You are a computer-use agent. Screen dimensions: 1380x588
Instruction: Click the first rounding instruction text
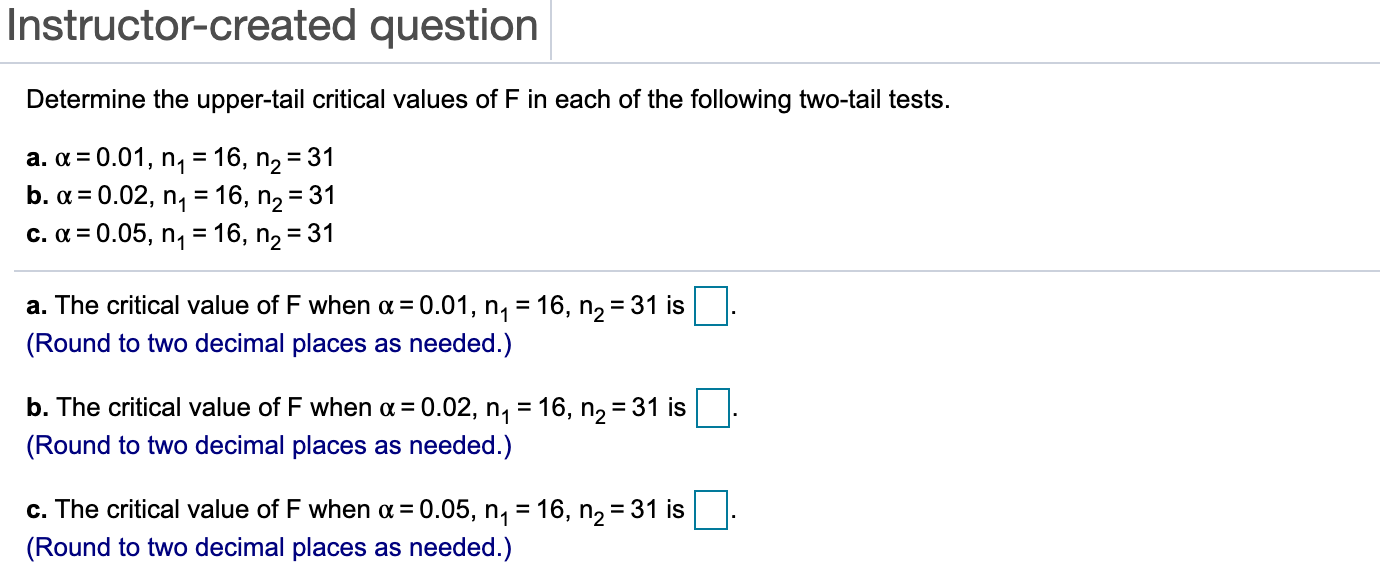267,343
